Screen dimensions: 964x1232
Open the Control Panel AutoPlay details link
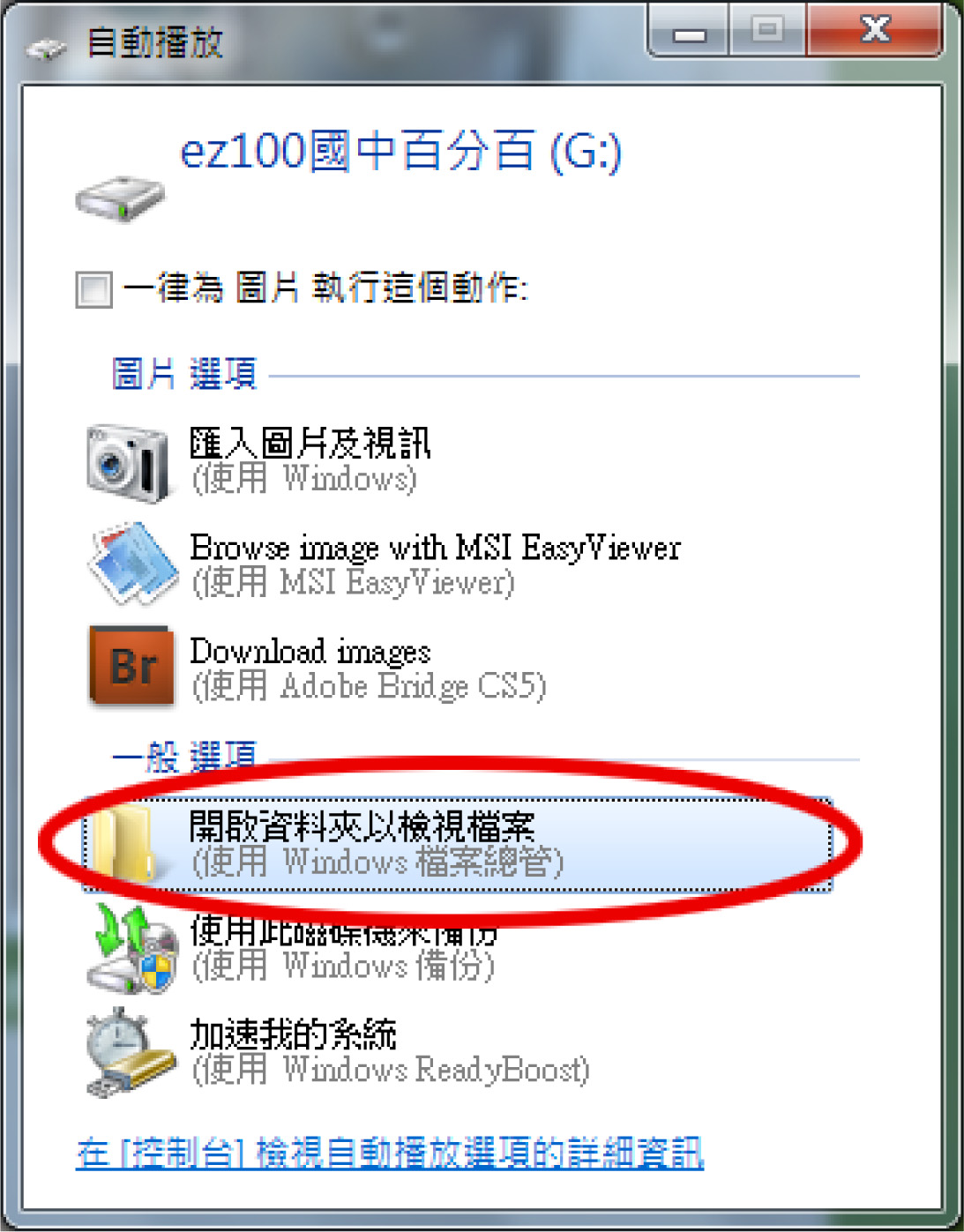coord(390,1153)
